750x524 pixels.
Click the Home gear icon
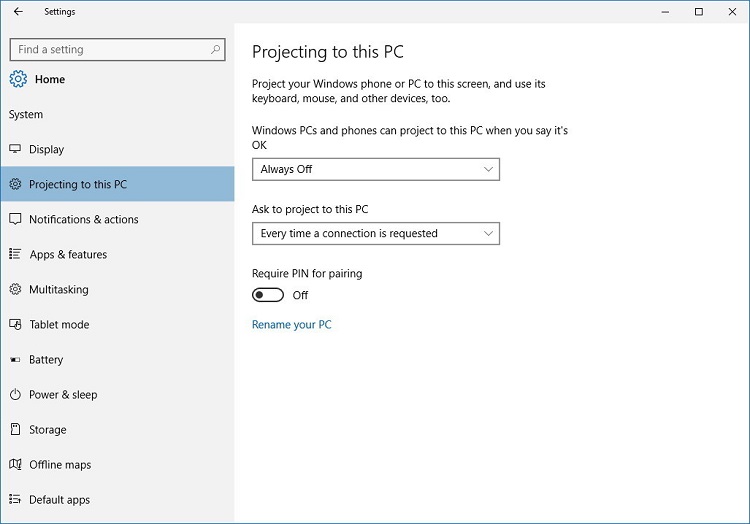pyautogui.click(x=18, y=79)
